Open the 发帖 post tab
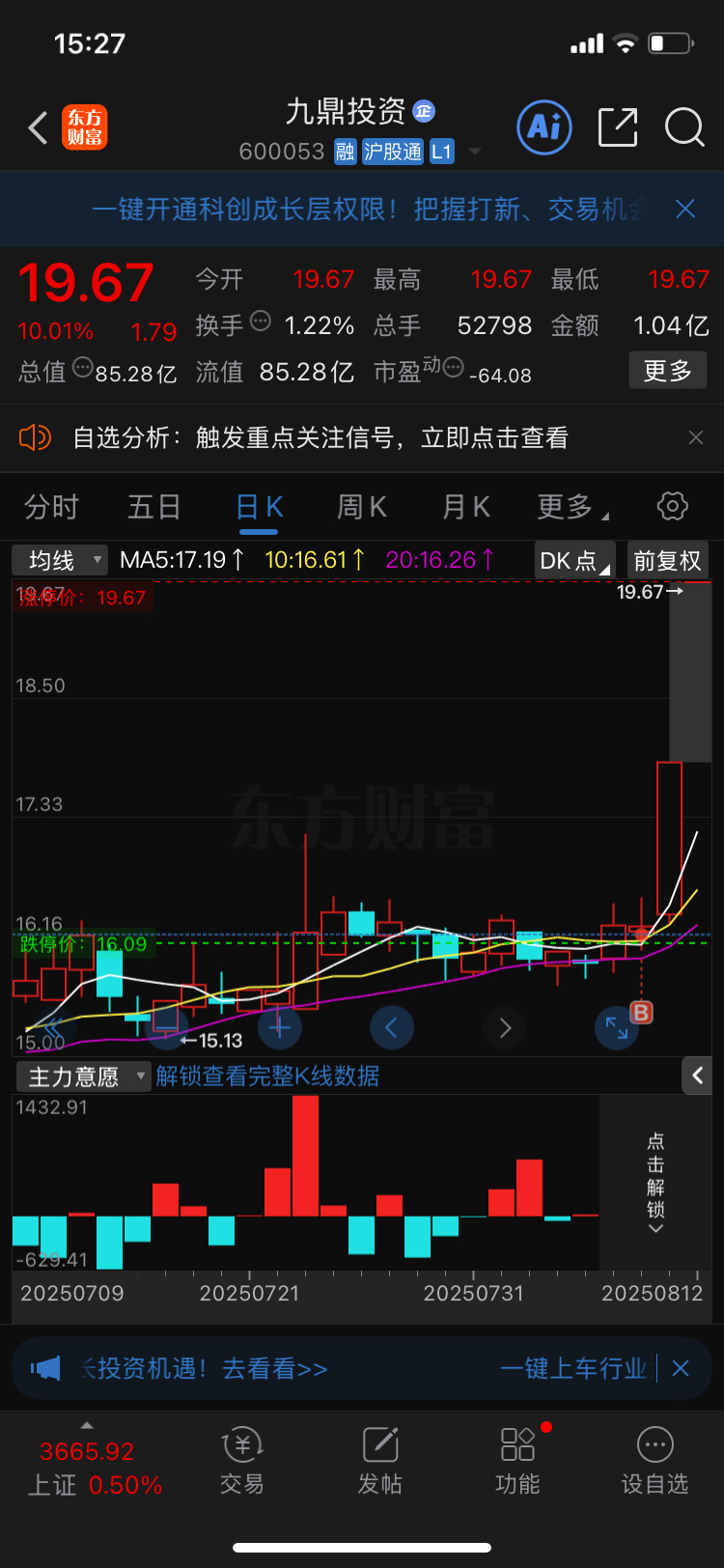The image size is (724, 1568). coord(380,1462)
